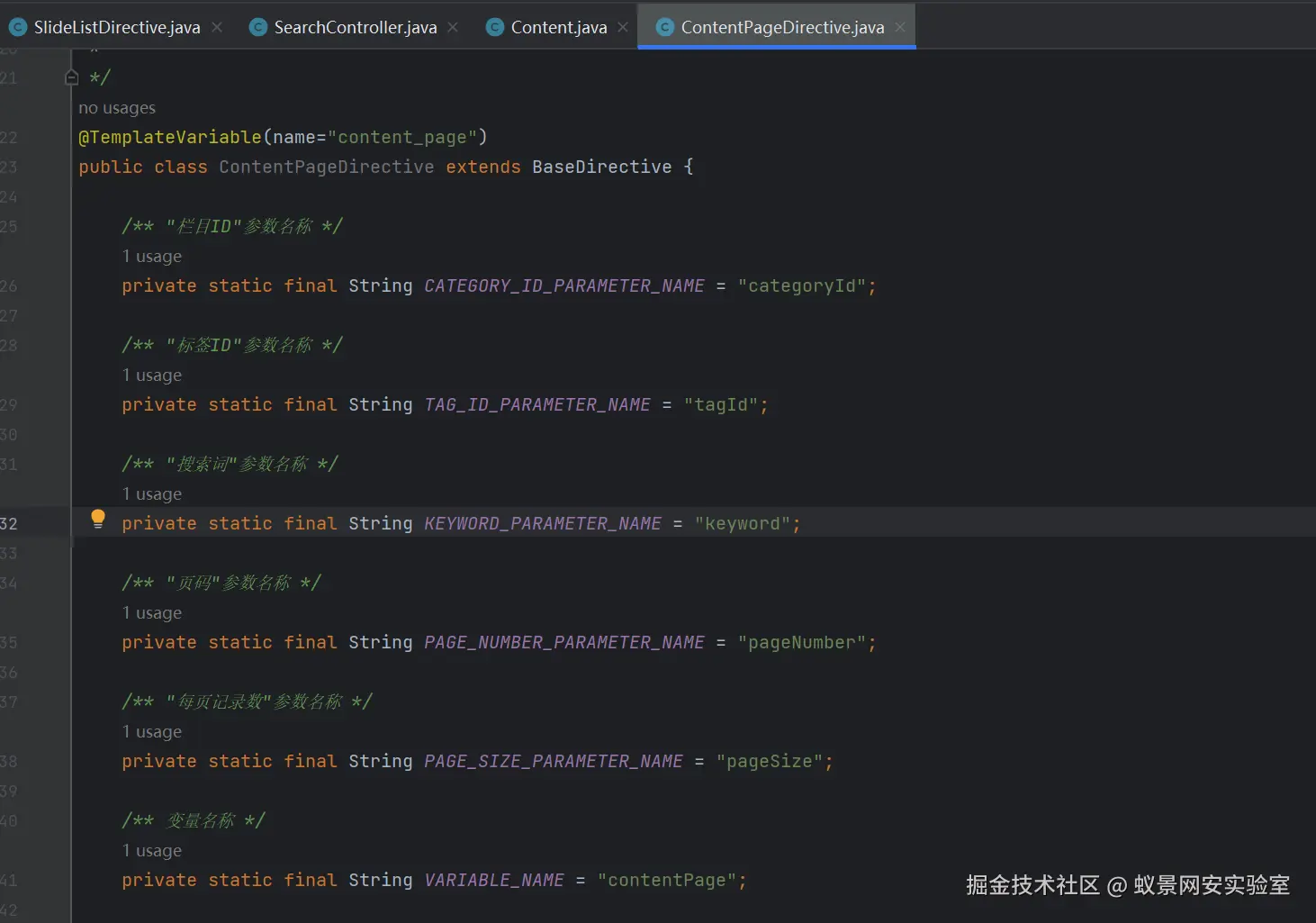
Task: Click the "pageSize" string value
Action: pyautogui.click(x=770, y=761)
